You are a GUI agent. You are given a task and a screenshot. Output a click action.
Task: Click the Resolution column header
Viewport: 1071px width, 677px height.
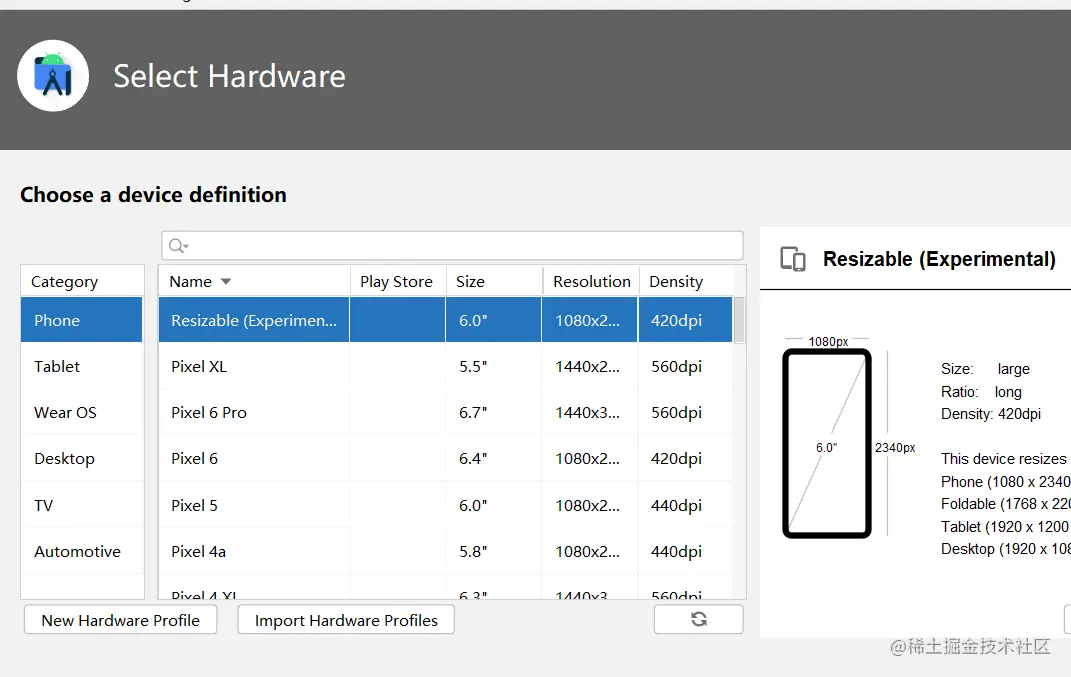(x=592, y=281)
